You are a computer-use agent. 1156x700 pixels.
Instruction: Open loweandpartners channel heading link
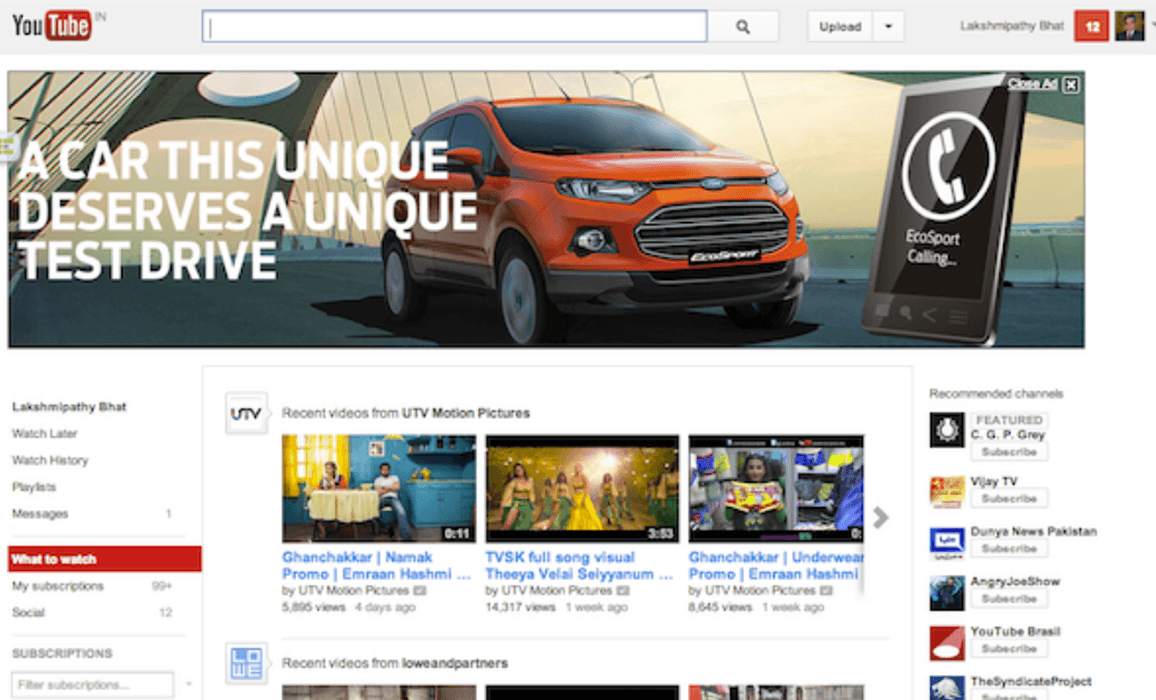point(455,663)
